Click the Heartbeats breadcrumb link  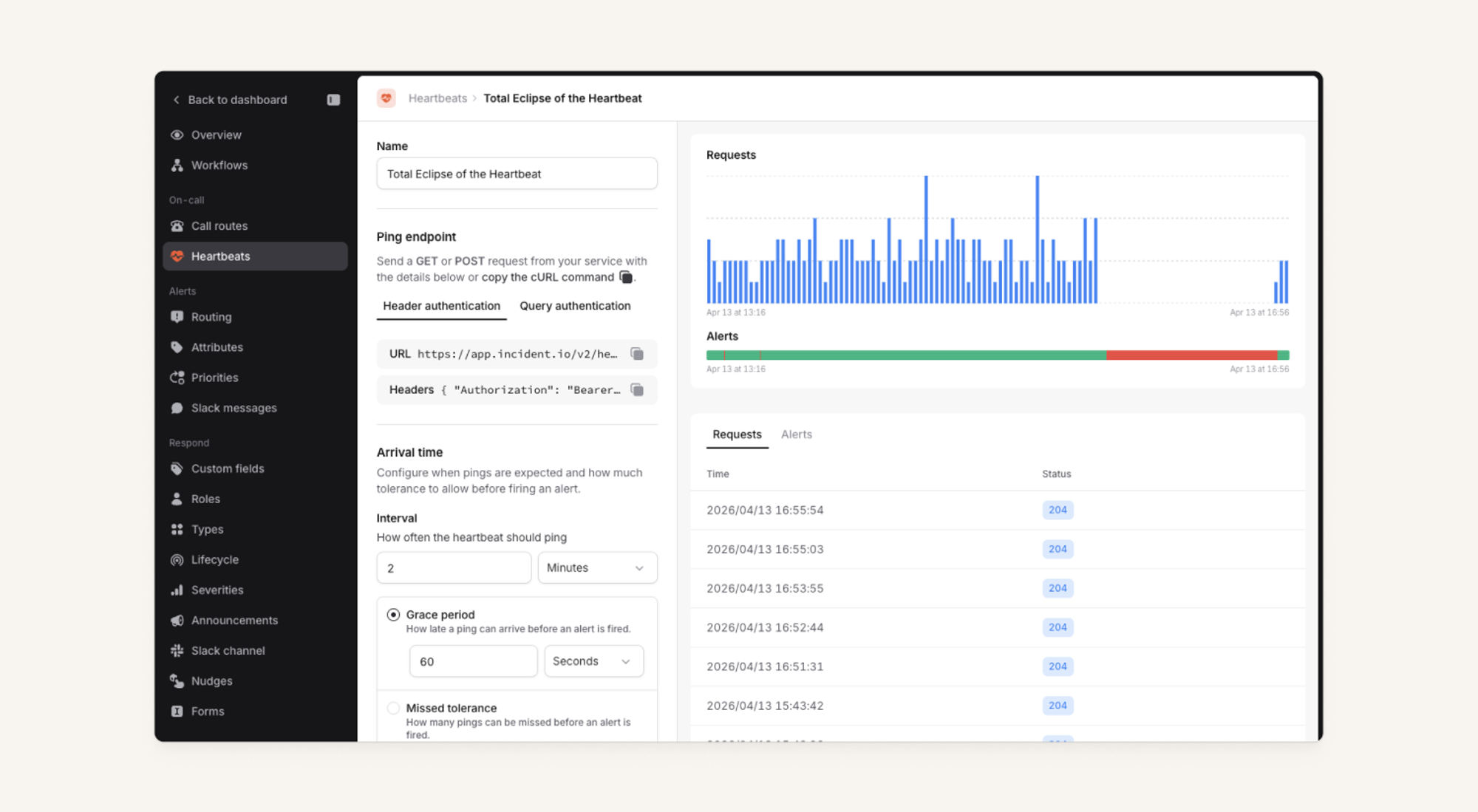[x=437, y=98]
